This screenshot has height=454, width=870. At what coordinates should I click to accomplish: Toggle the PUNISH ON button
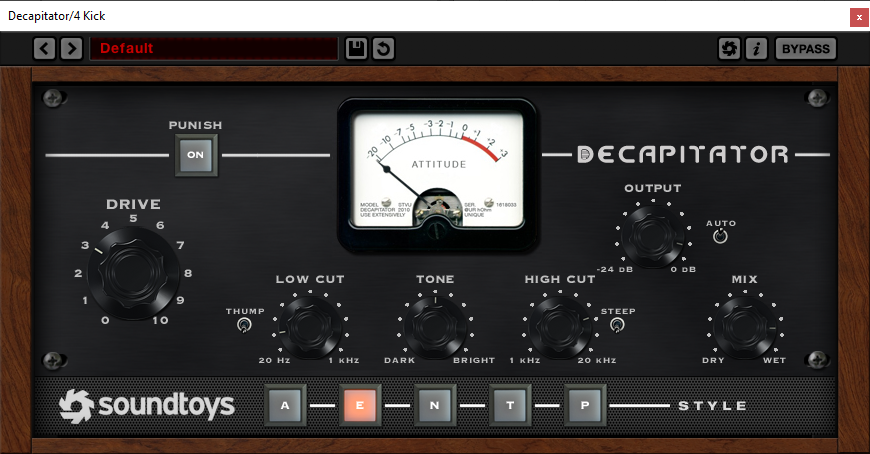coord(196,155)
